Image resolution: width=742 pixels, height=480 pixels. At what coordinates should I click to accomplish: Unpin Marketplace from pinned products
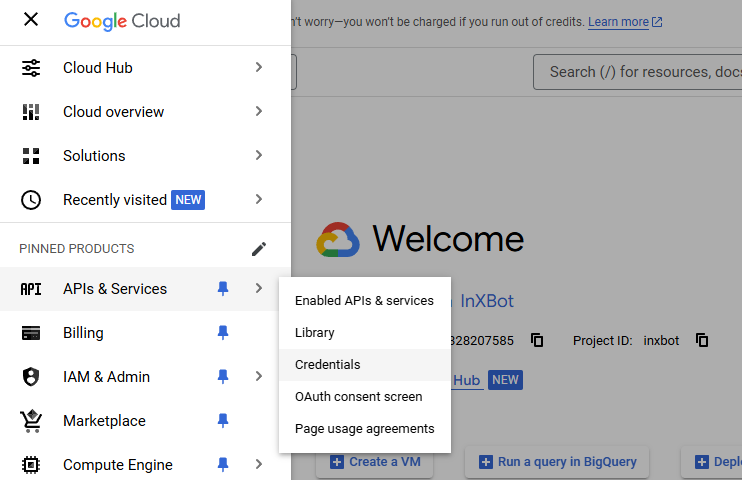pyautogui.click(x=223, y=421)
